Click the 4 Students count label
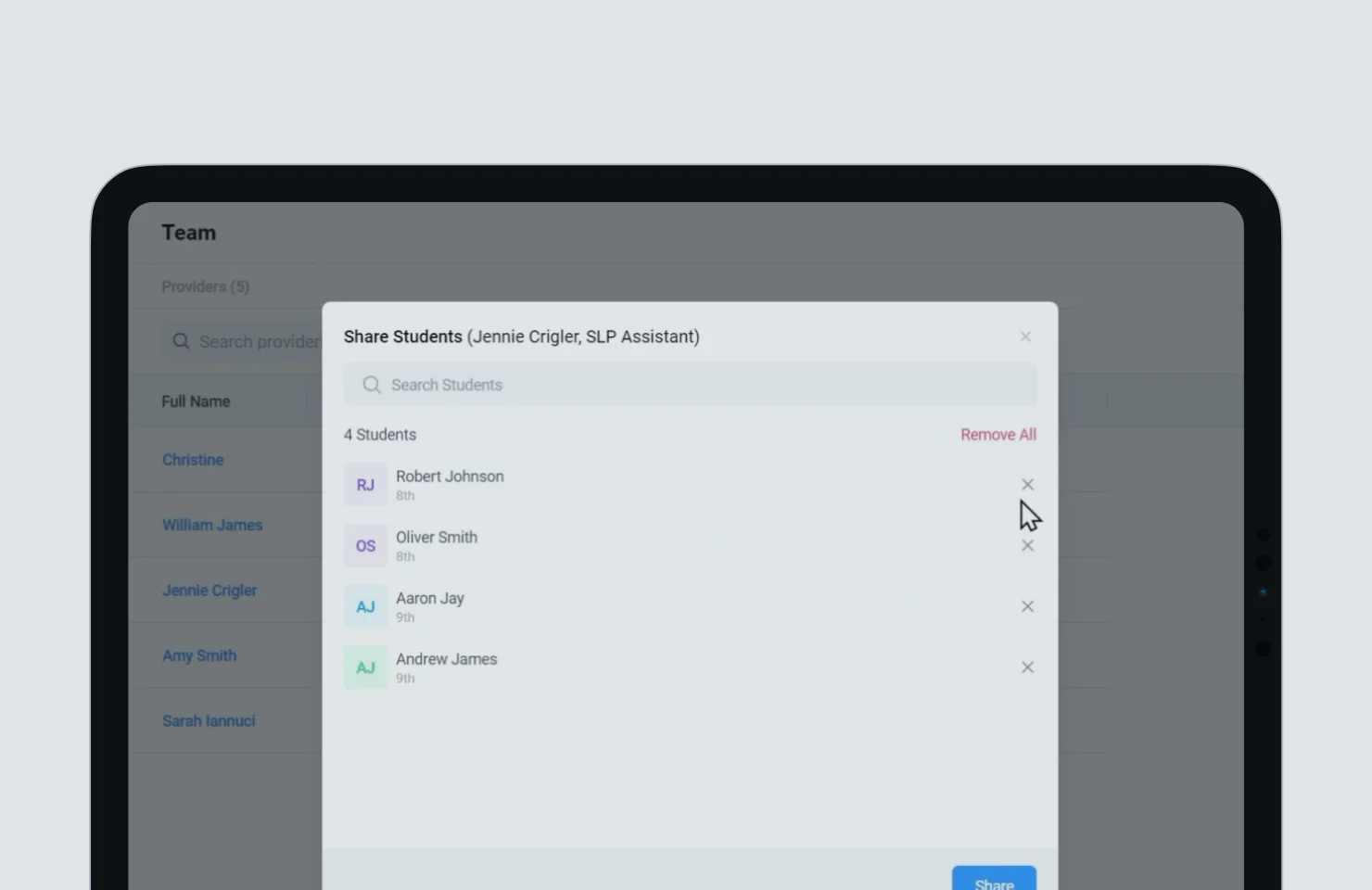 380,435
